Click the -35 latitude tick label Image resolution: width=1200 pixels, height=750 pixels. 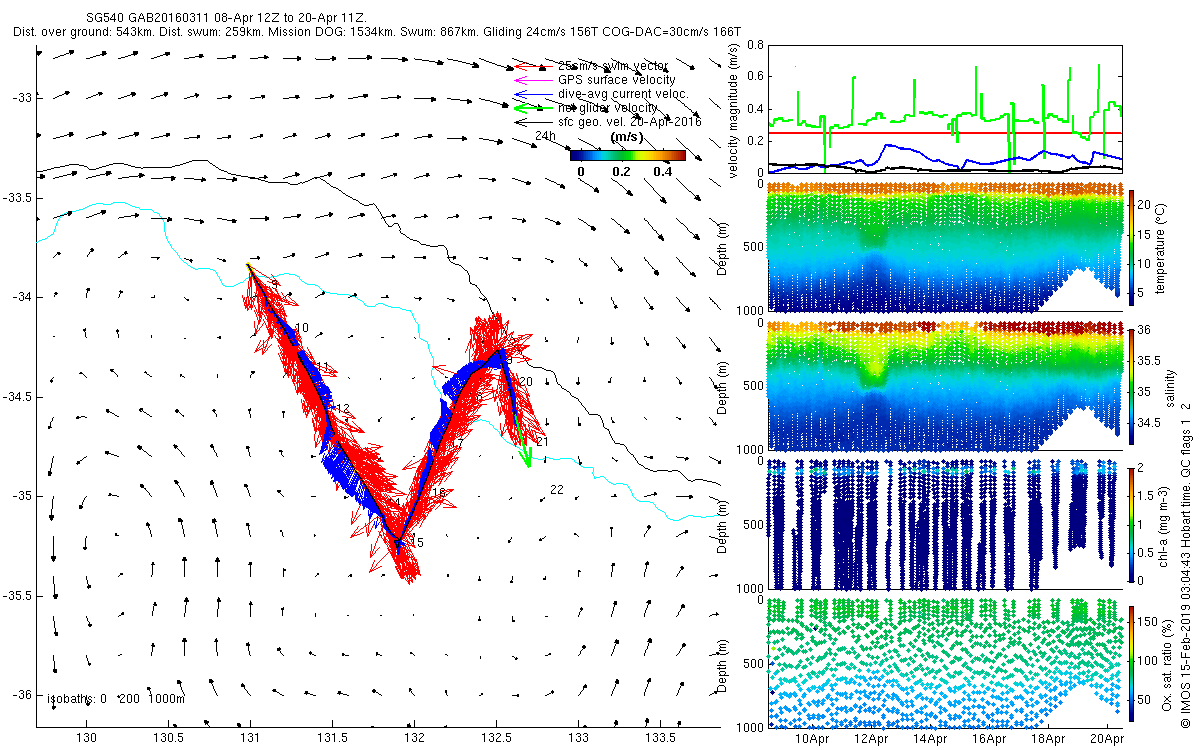tap(22, 496)
